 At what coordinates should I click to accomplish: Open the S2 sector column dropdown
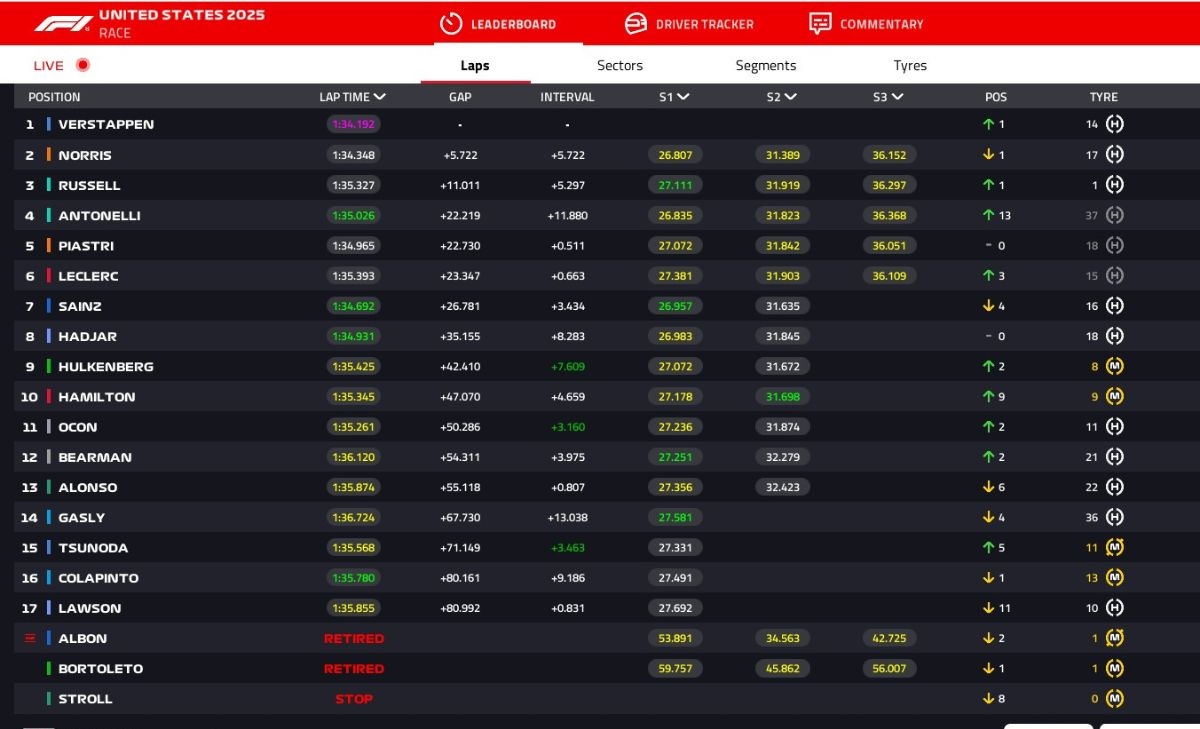pyautogui.click(x=790, y=97)
